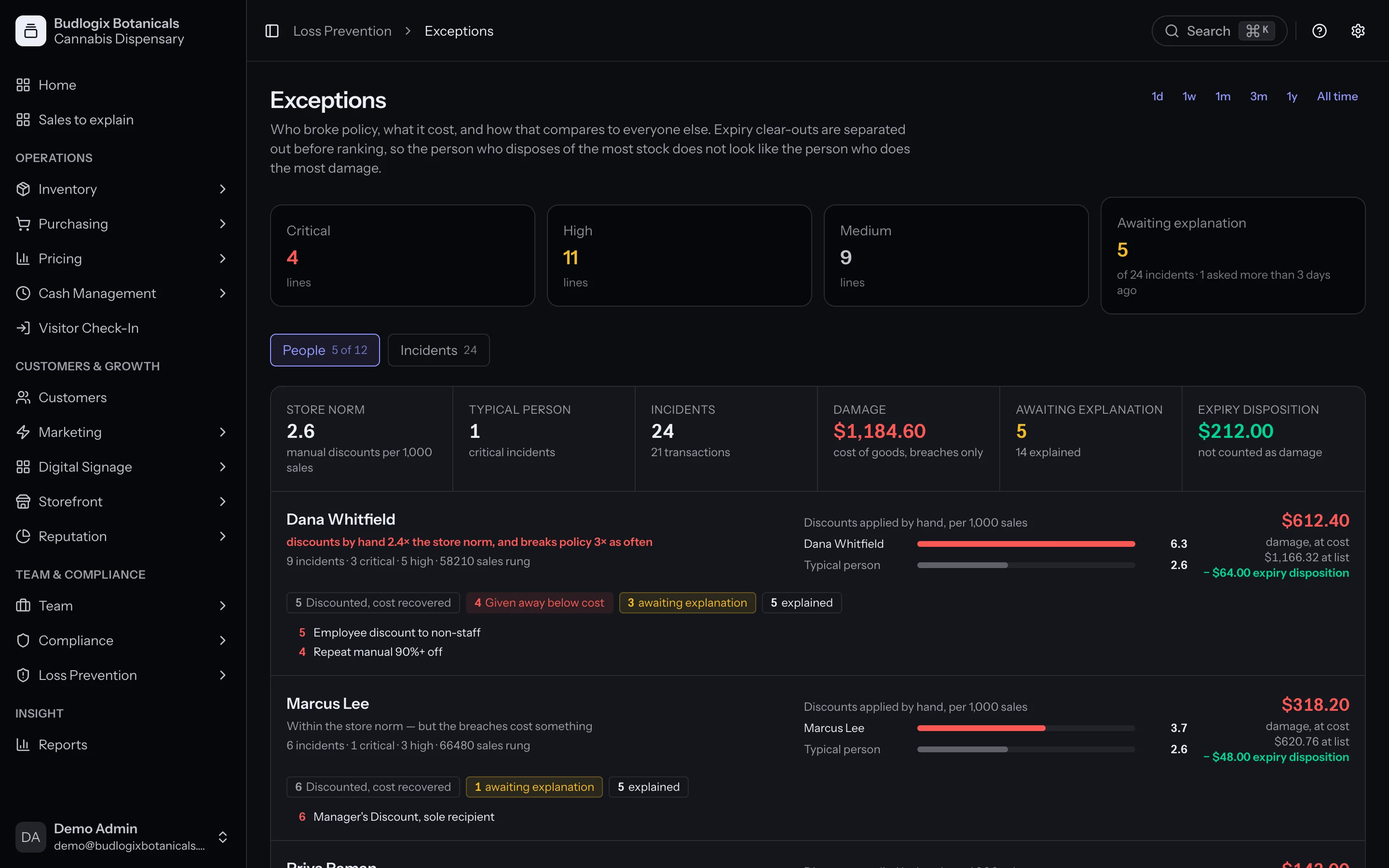Viewport: 1389px width, 868px height.
Task: Click the Cash Management clock icon
Action: click(23, 293)
